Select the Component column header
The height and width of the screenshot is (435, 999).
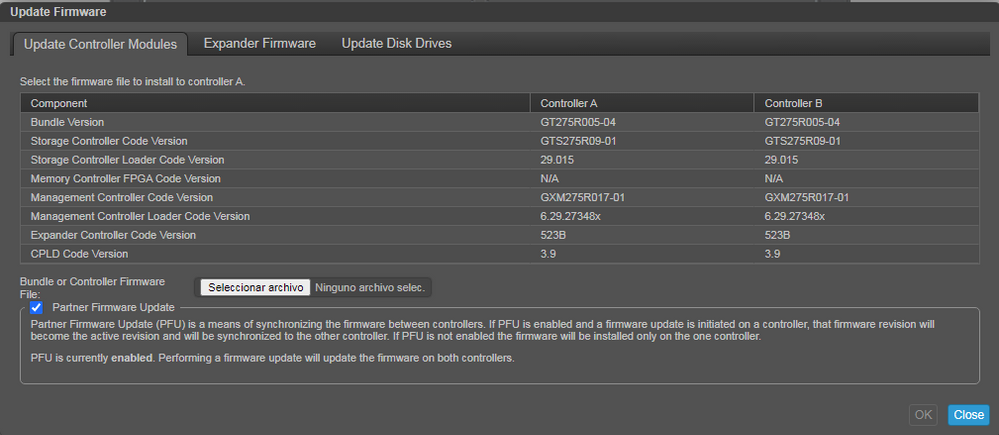[275, 103]
